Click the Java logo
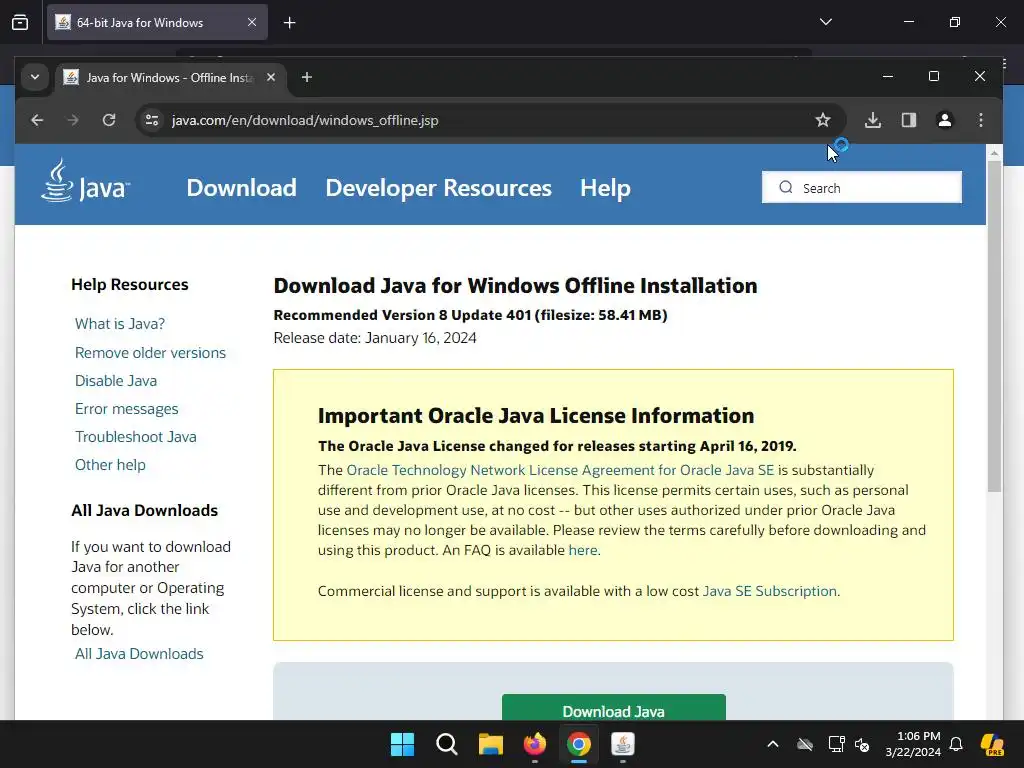 [x=86, y=181]
